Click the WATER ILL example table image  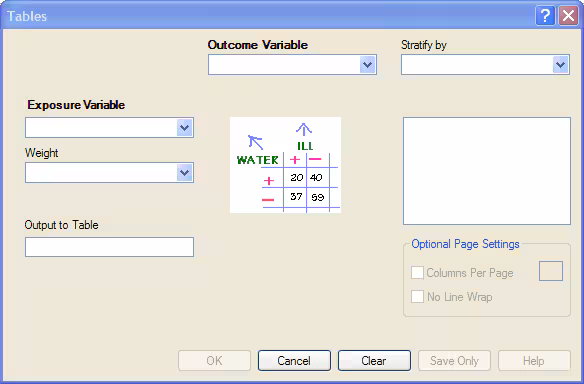click(285, 165)
